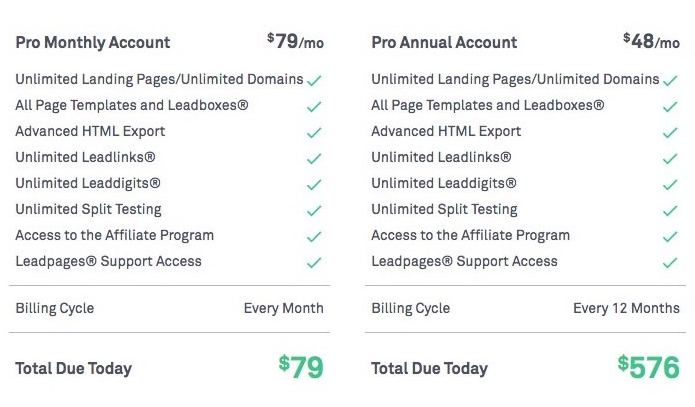Click the $79/mo price label
The image size is (695, 407).
(295, 41)
